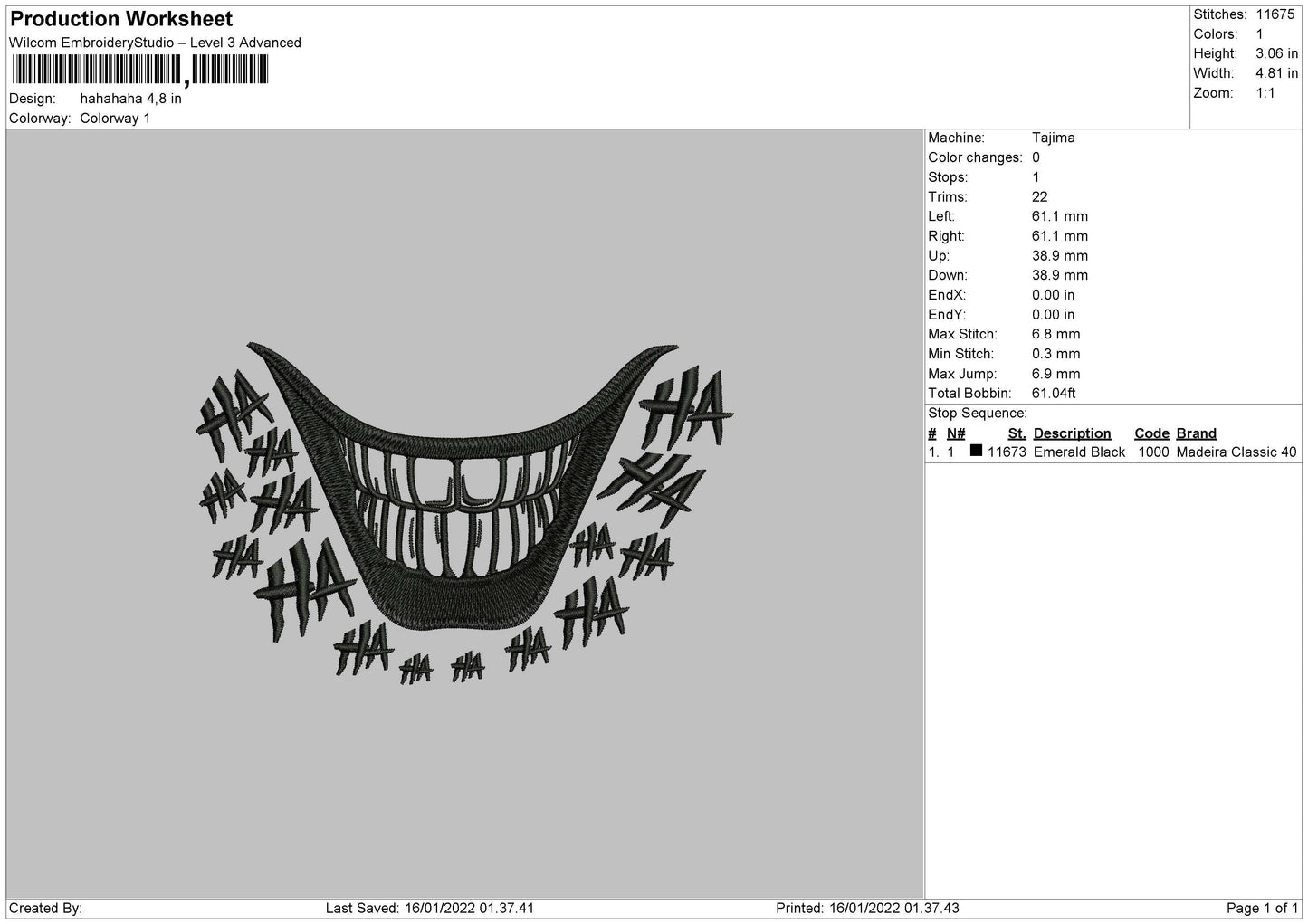Click the black Emerald Black color swatch
The width and height of the screenshot is (1308, 924).
click(976, 451)
